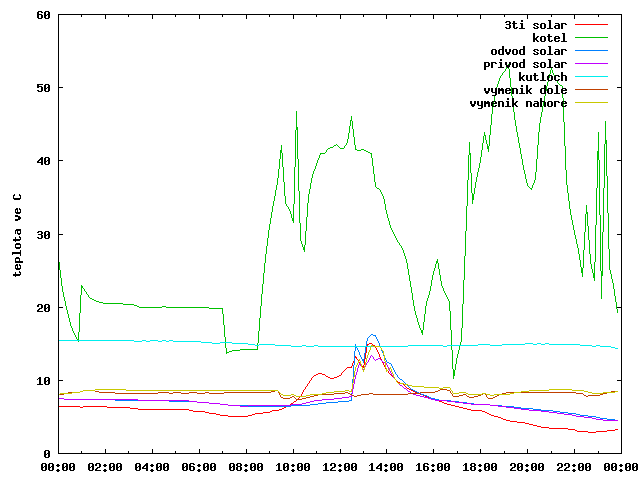Click the x-axis label 08:00
Image resolution: width=640 pixels, height=480 pixels.
[x=246, y=467]
